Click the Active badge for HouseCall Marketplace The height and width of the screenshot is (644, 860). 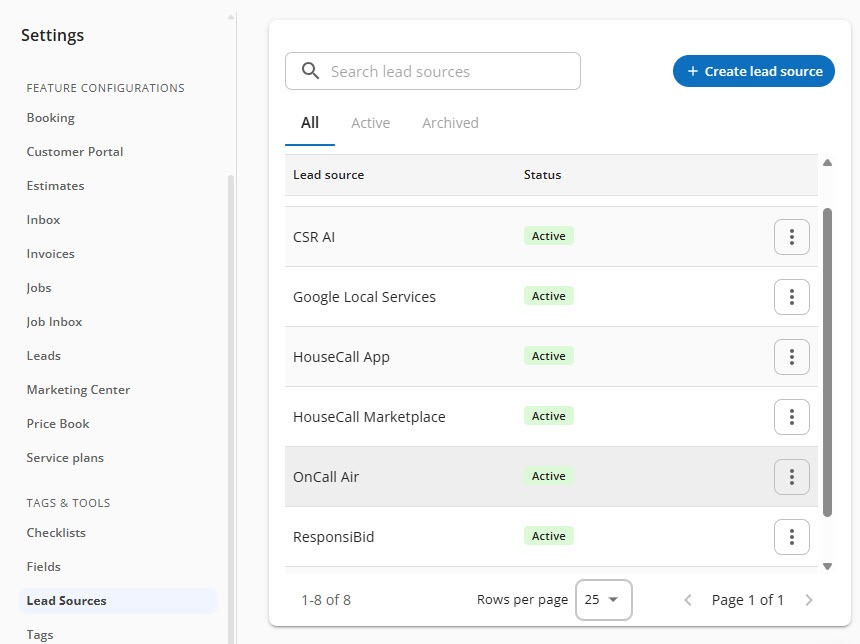click(x=548, y=416)
